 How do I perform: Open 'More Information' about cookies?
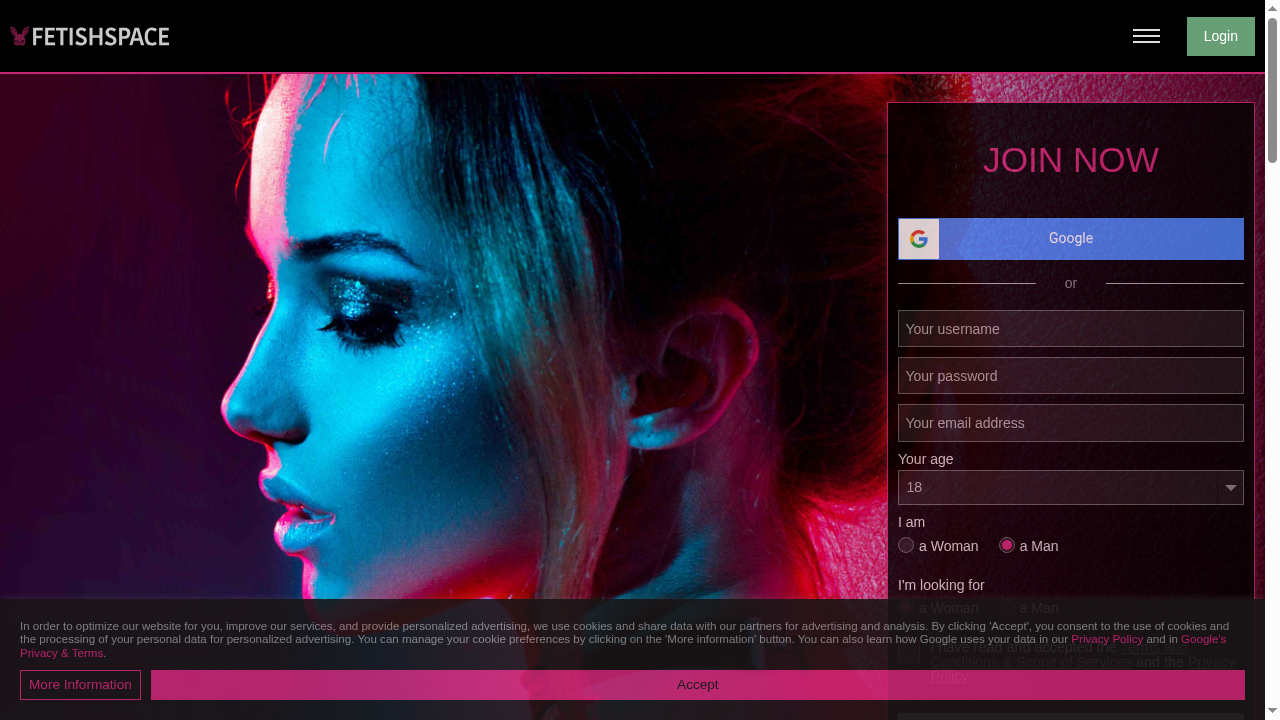pyautogui.click(x=80, y=685)
